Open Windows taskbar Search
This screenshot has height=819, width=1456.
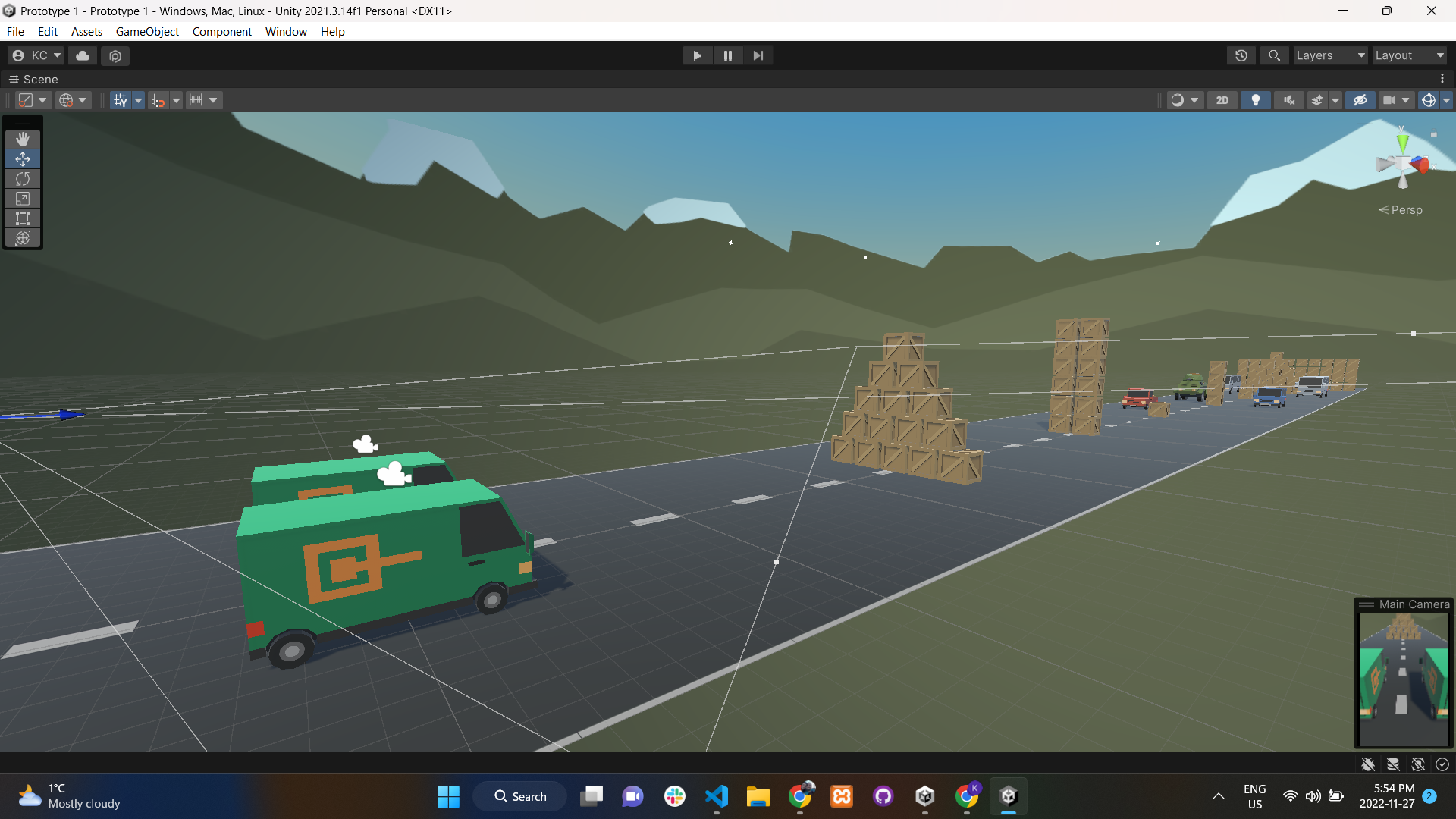(x=520, y=796)
